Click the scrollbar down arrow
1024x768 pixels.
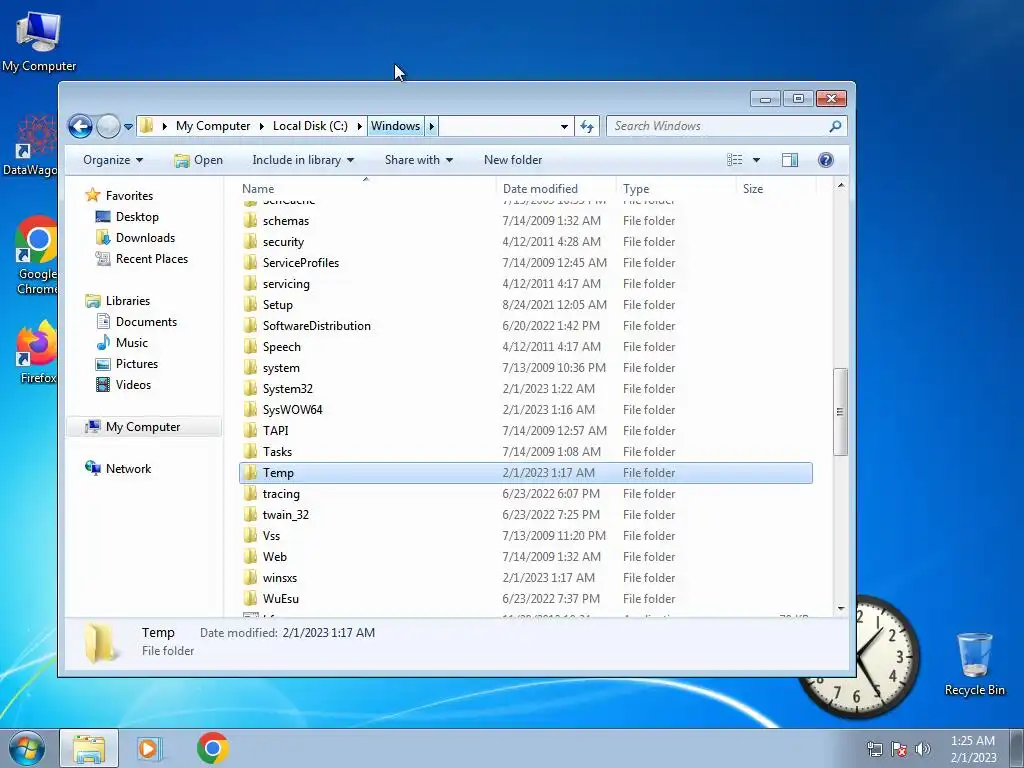840,609
